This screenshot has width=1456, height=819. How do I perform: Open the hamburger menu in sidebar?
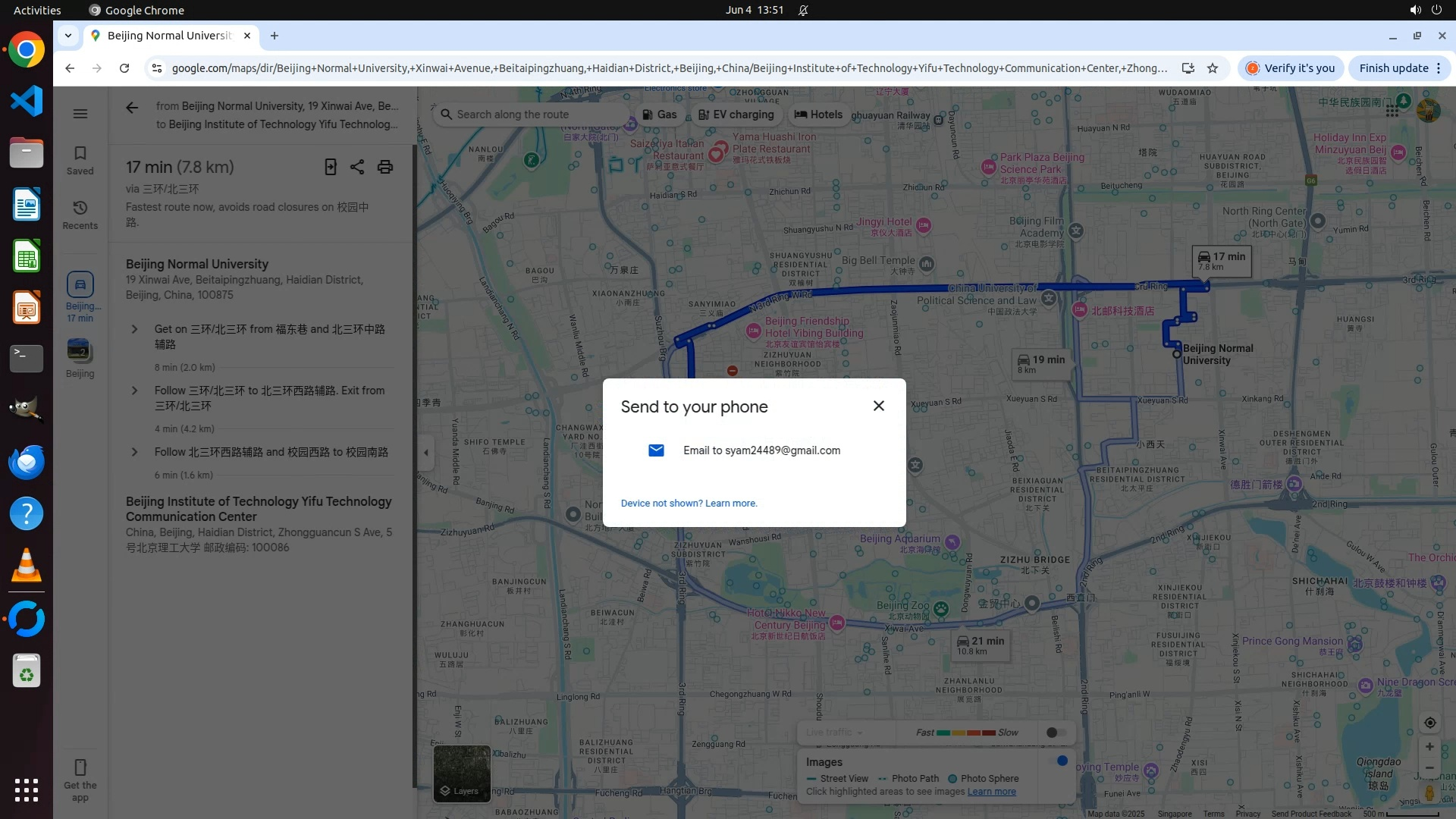pyautogui.click(x=80, y=114)
